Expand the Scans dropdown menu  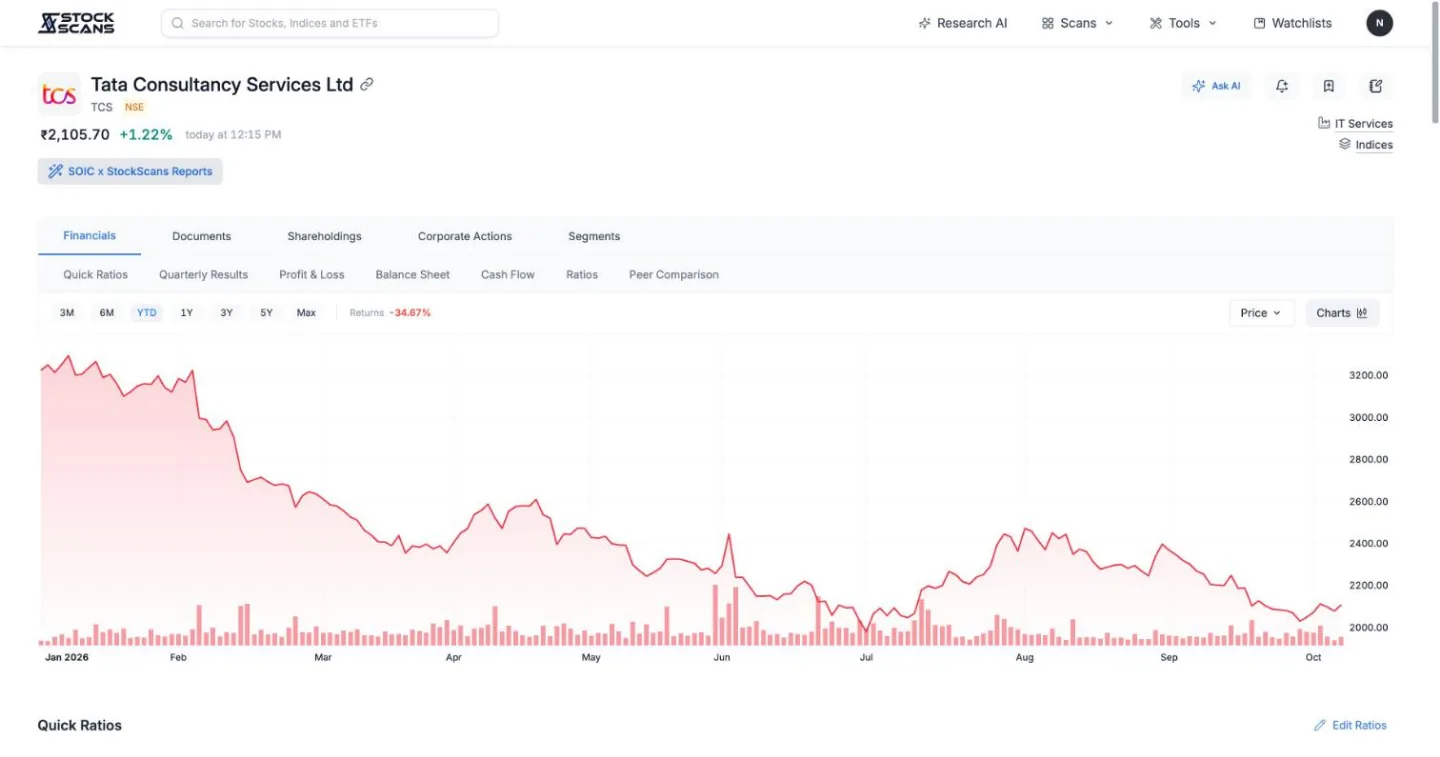coord(1077,23)
